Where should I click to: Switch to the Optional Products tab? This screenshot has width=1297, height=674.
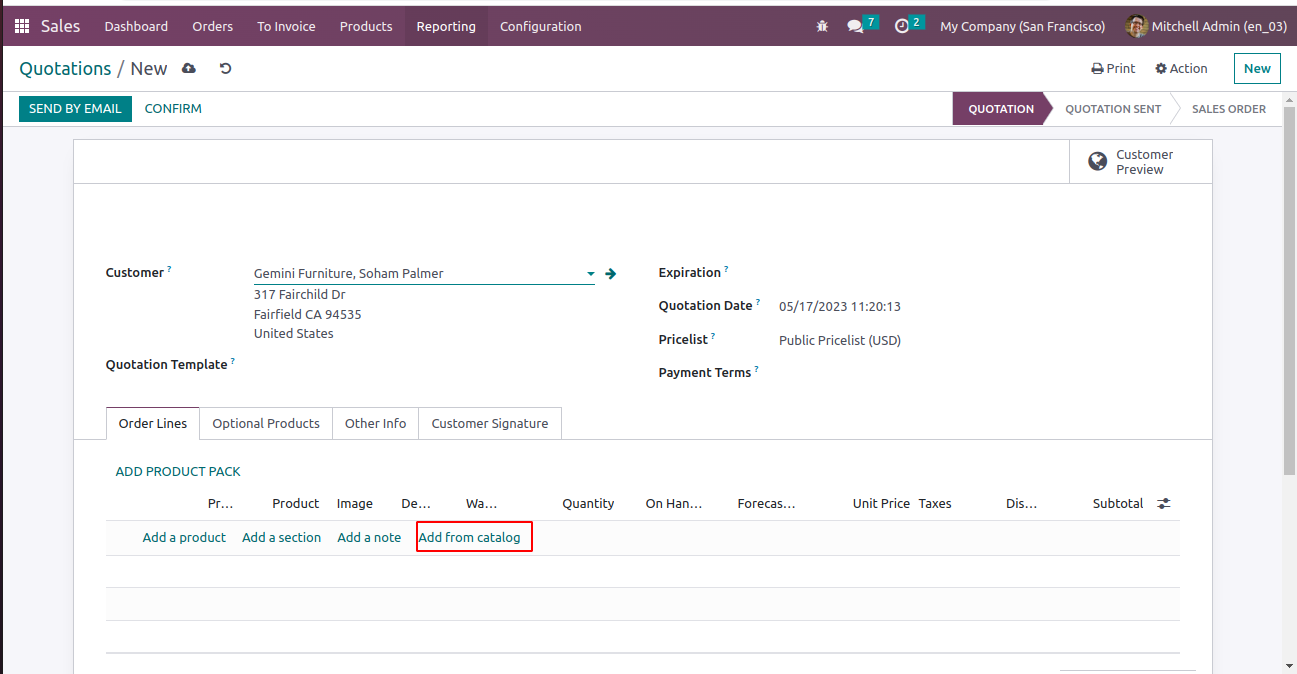(x=266, y=424)
